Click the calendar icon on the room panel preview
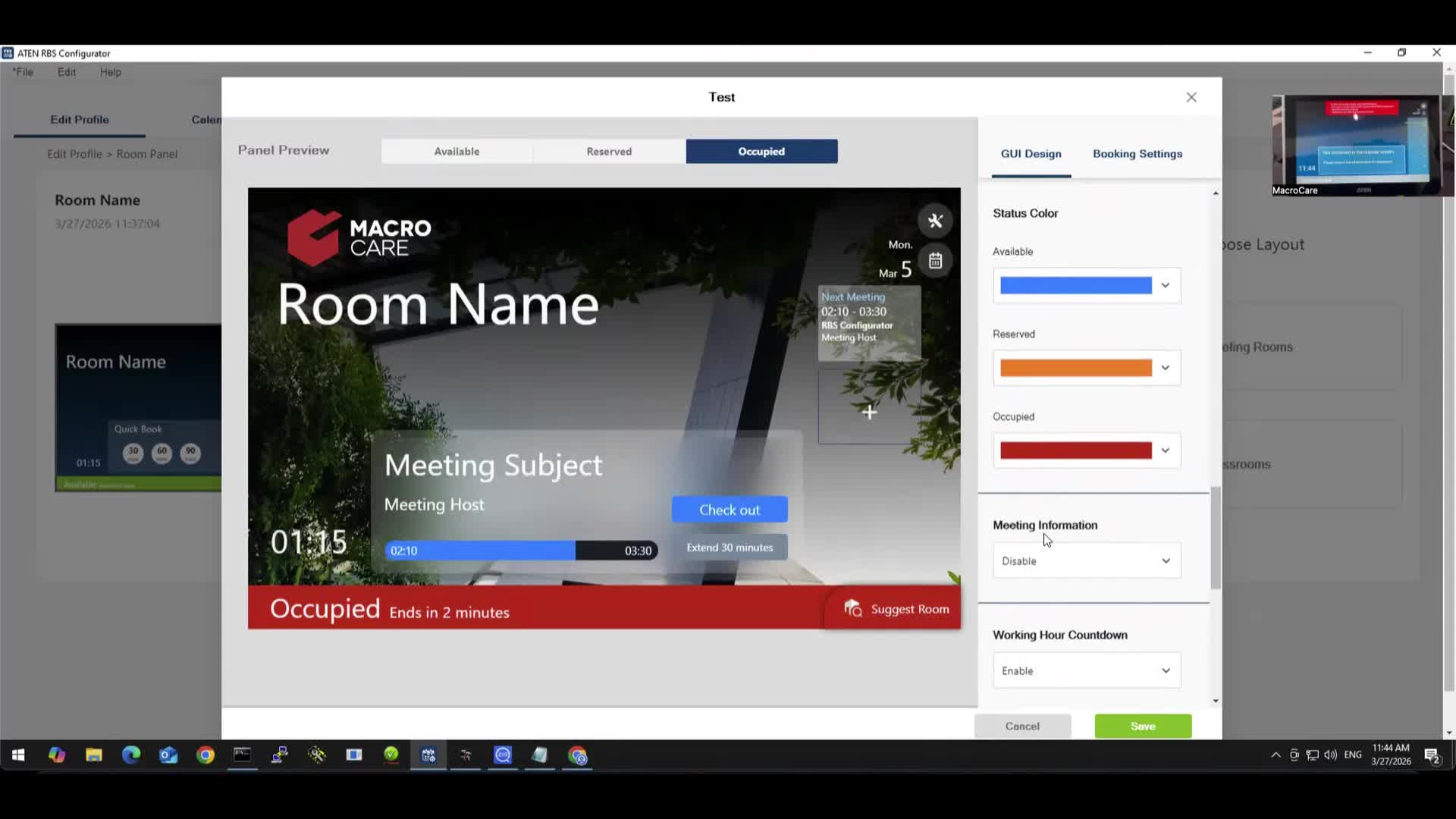1456x819 pixels. pyautogui.click(x=934, y=260)
